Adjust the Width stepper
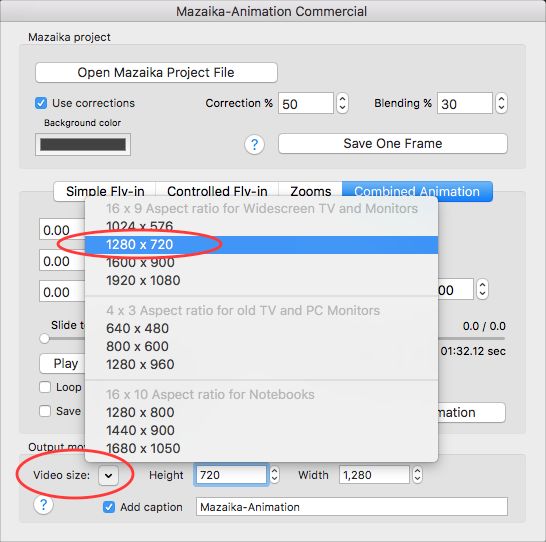This screenshot has width=546, height=542. pyautogui.click(x=417, y=475)
